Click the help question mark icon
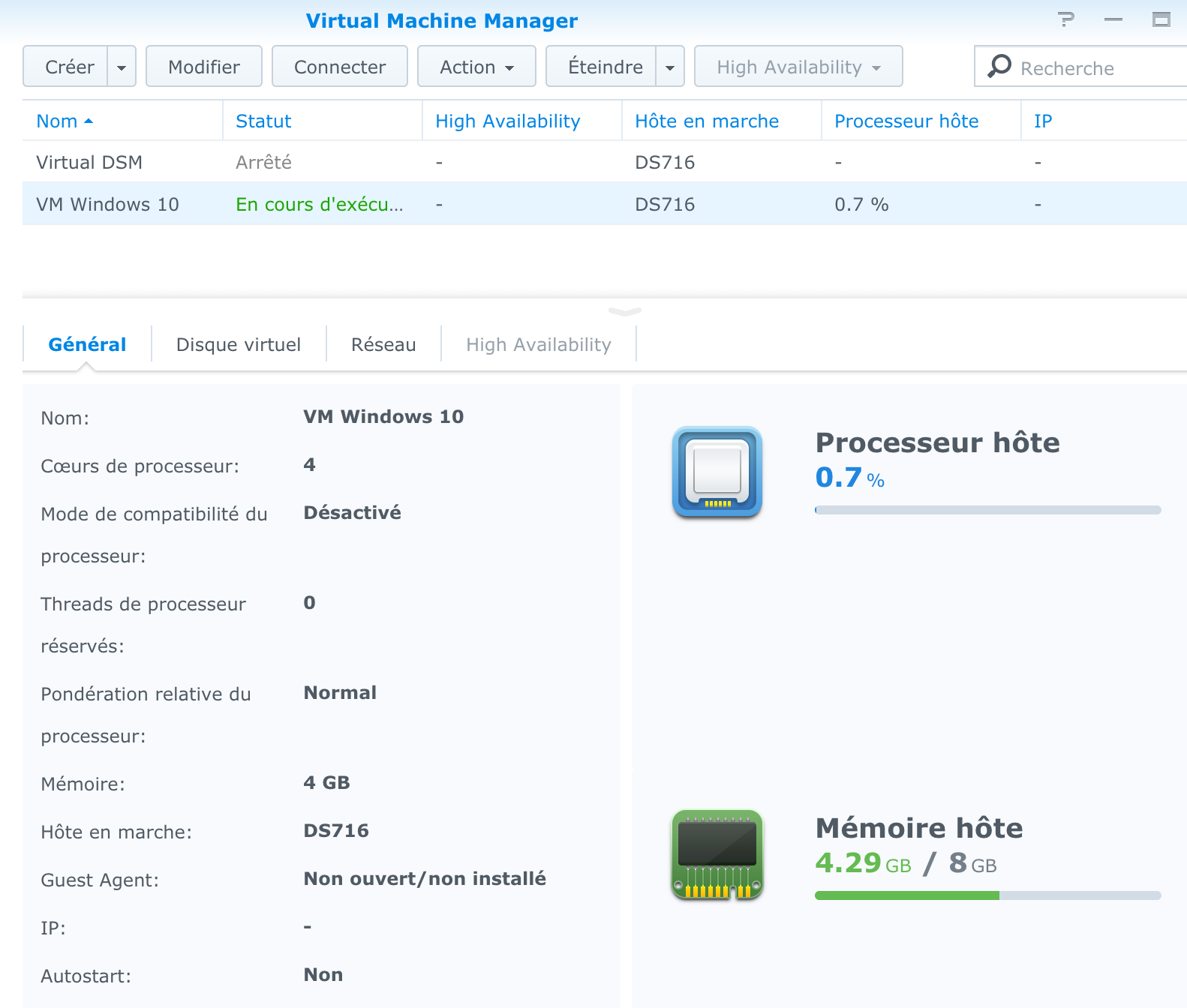 (1065, 20)
